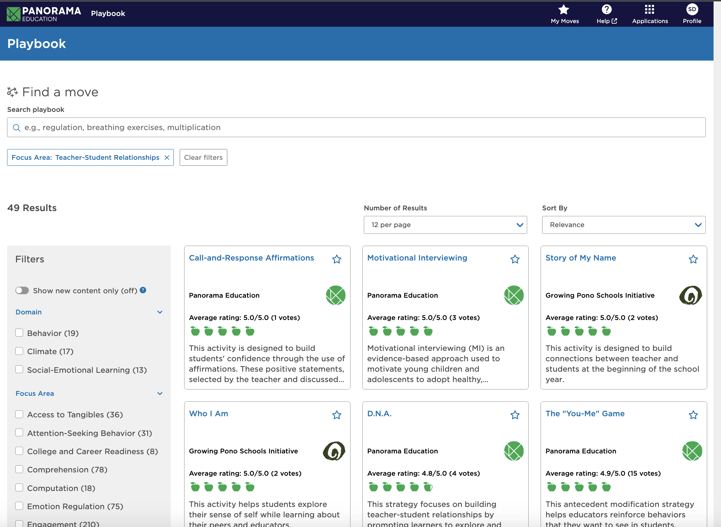This screenshot has width=721, height=527.
Task: Click apple rating on D.N.A. card
Action: pos(401,487)
